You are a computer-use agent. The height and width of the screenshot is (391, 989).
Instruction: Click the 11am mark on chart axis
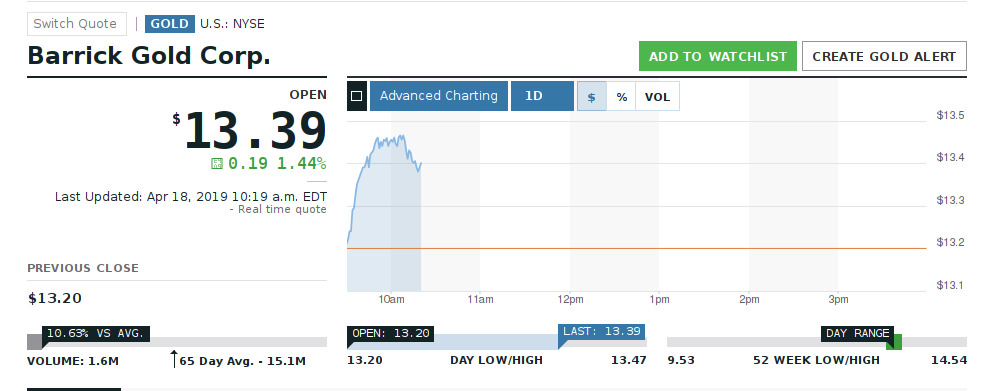tap(481, 300)
